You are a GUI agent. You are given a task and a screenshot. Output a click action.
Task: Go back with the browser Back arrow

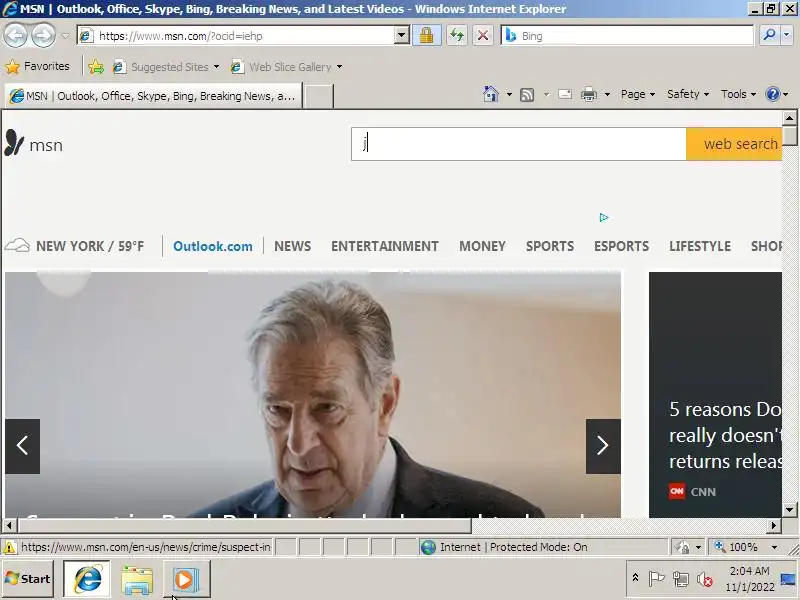(x=15, y=36)
